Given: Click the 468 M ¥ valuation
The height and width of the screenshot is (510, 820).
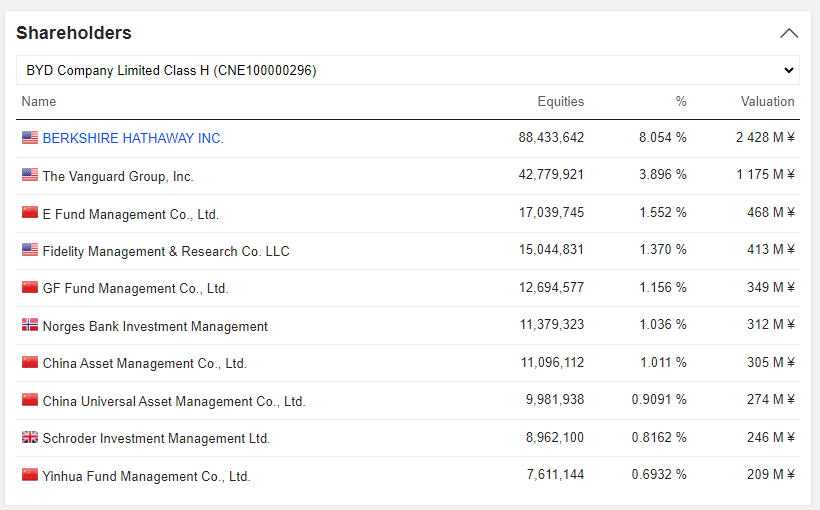Looking at the screenshot, I should (771, 212).
